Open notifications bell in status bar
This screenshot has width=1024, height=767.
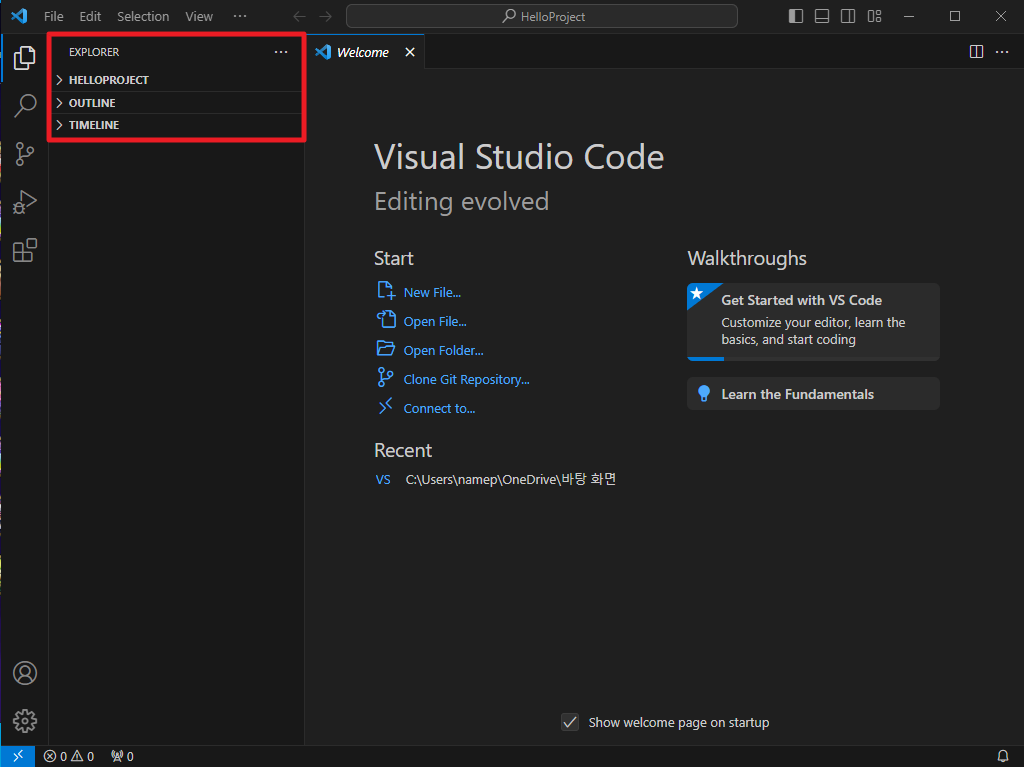[x=1003, y=756]
